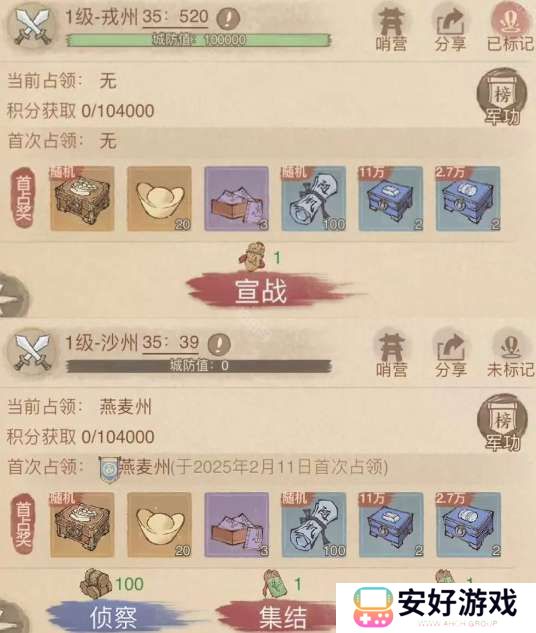Open 哨营 outpost for 沙州

pyautogui.click(x=391, y=354)
